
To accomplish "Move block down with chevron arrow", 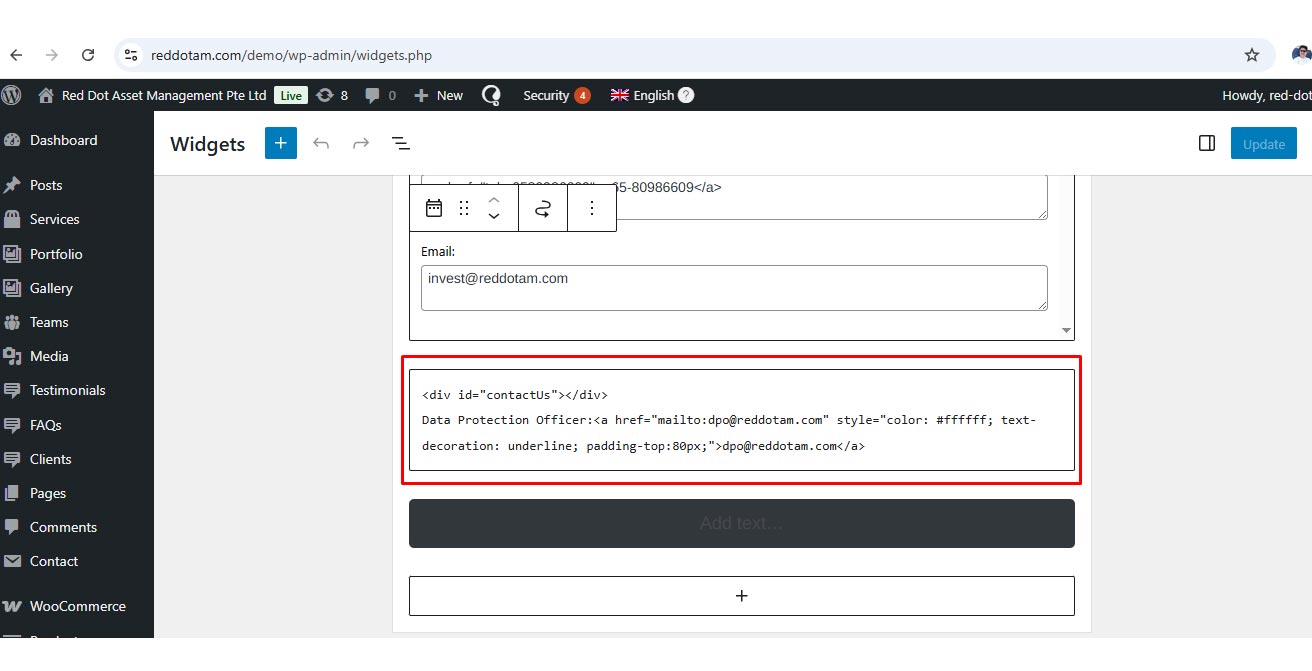I will coord(494,217).
